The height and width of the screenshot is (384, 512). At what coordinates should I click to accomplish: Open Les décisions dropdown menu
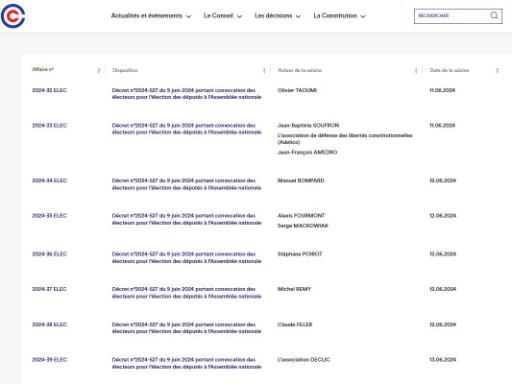(x=277, y=16)
